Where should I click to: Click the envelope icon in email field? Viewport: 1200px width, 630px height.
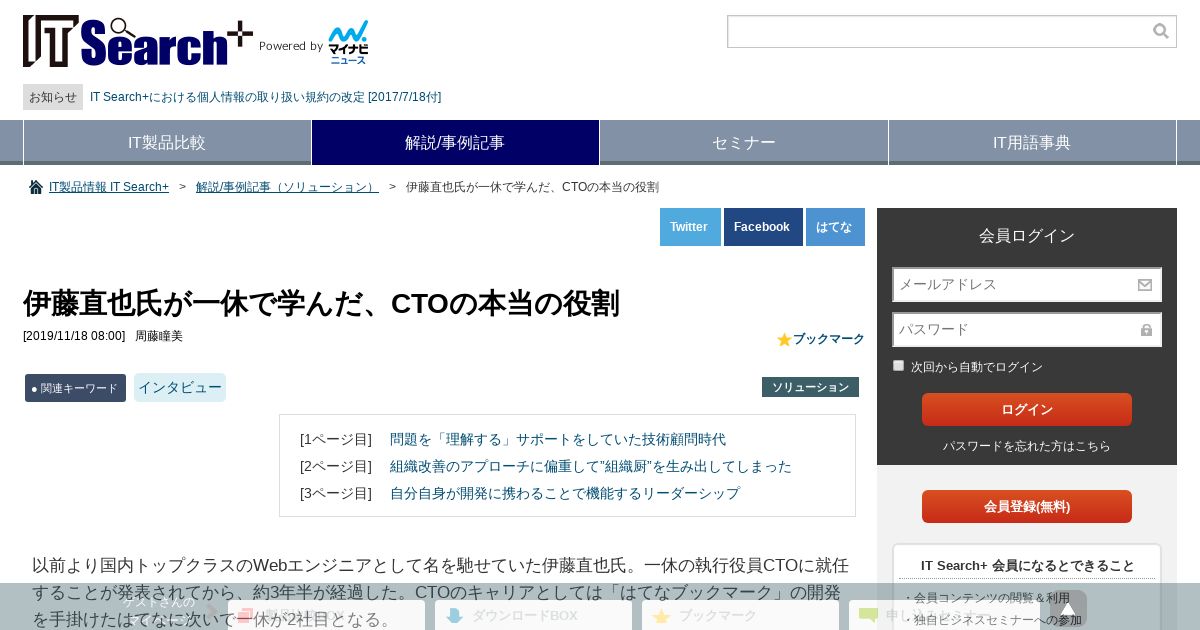click(1145, 285)
